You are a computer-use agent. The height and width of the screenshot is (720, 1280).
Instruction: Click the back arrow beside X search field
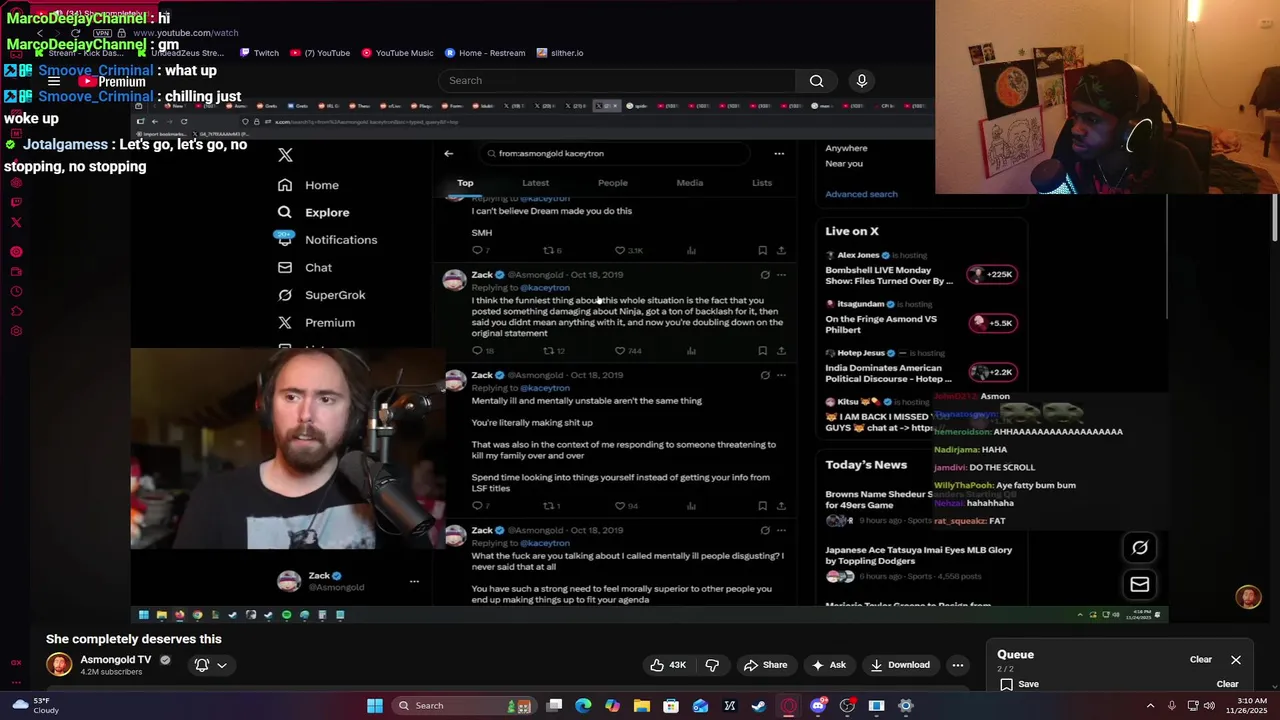tap(448, 154)
